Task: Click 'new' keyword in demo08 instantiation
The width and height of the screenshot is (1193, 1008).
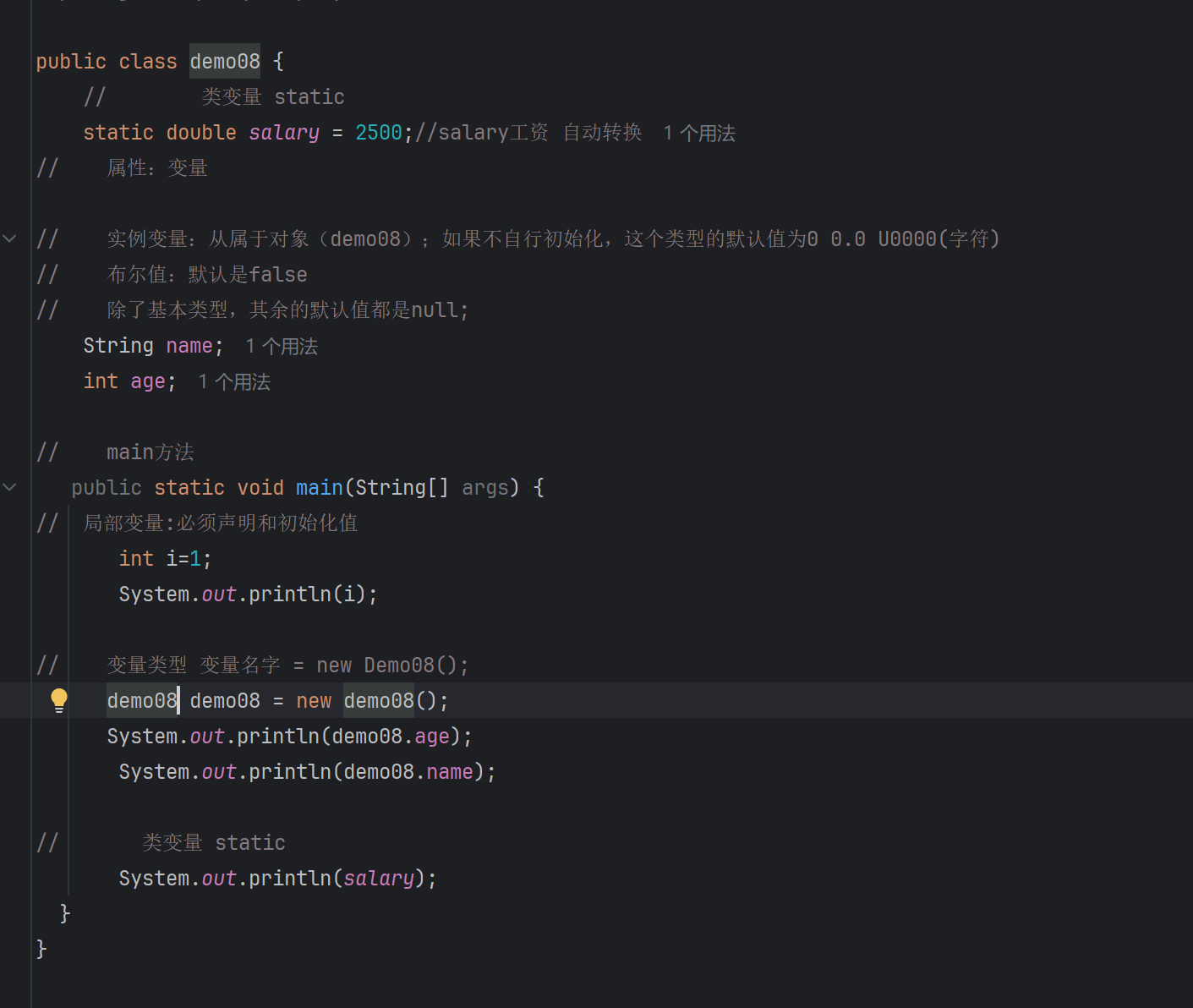Action: (x=314, y=701)
